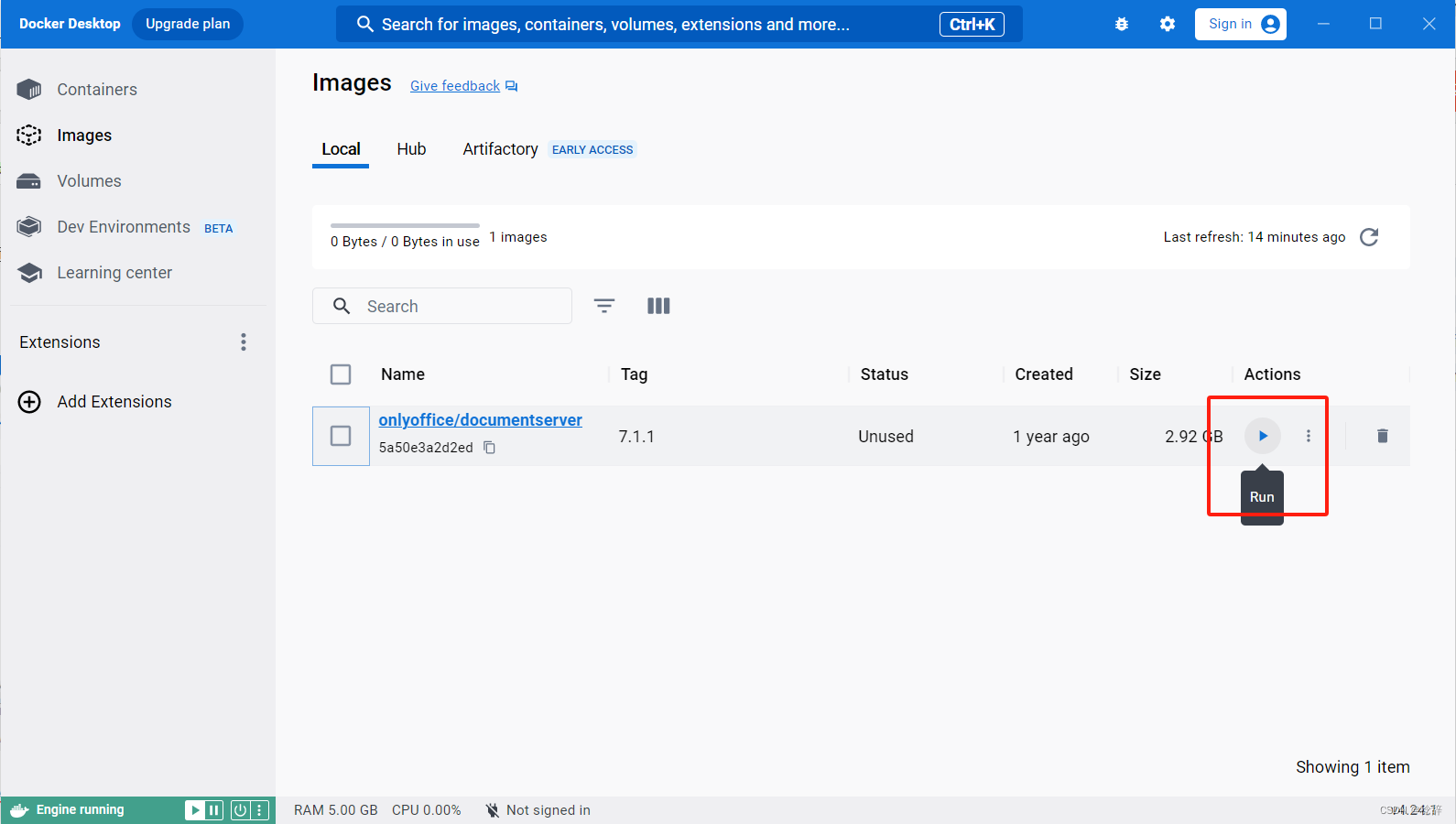The height and width of the screenshot is (824, 1456).
Task: Switch to the Local tab
Action: [x=341, y=149]
